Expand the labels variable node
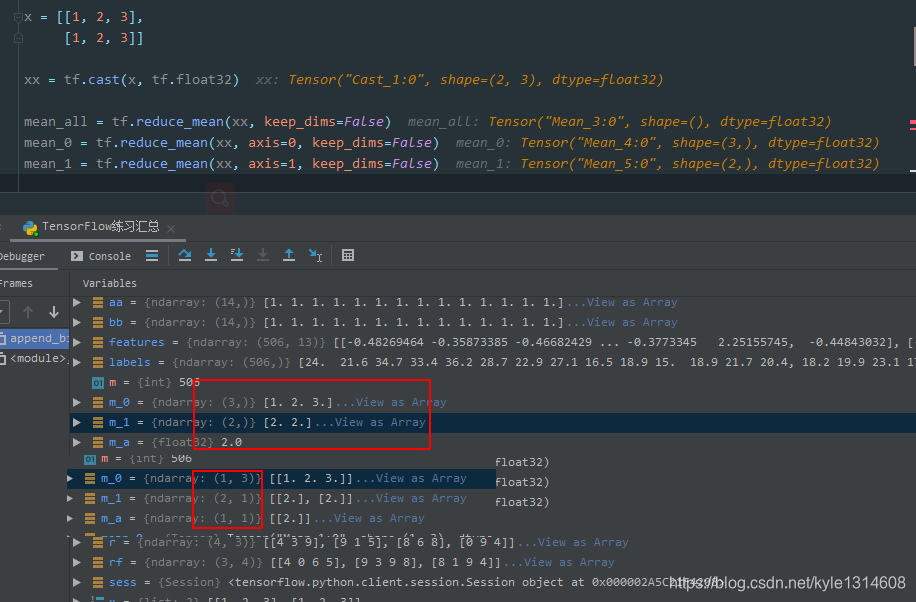Image resolution: width=916 pixels, height=602 pixels. (77, 362)
